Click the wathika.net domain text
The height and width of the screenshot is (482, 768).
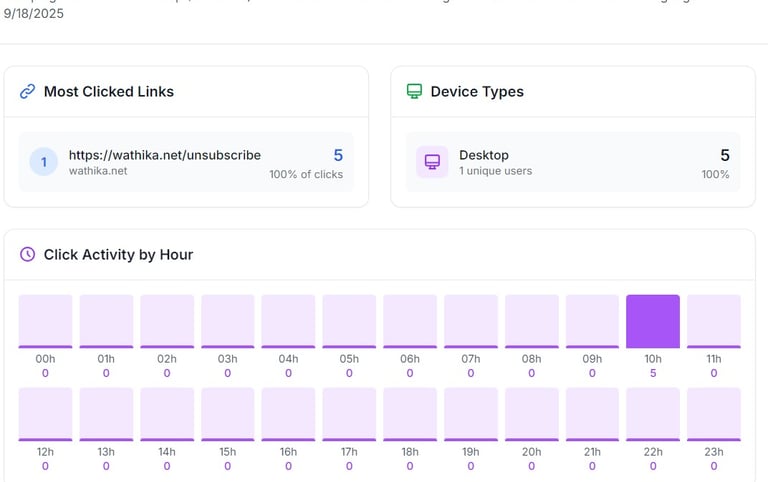(97, 171)
